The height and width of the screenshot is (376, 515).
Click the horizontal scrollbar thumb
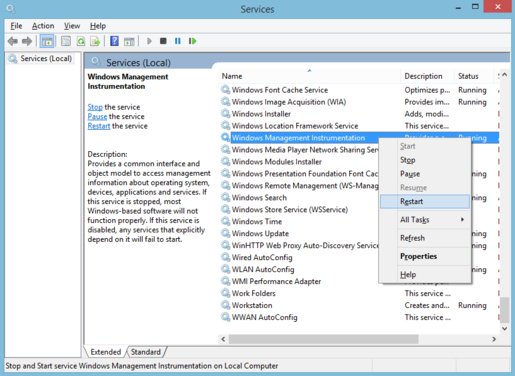(323, 339)
